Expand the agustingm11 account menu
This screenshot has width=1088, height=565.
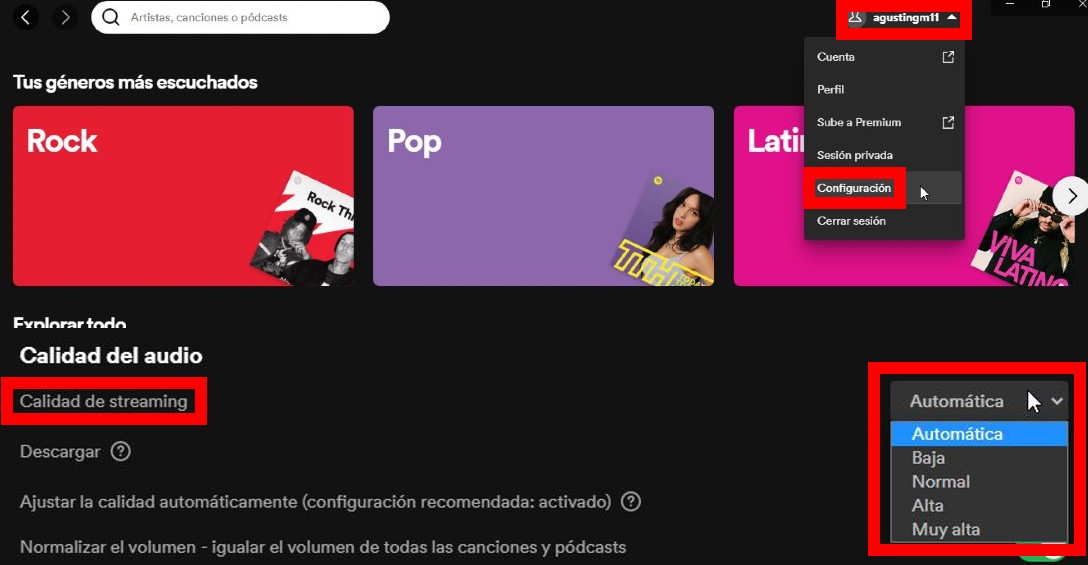(905, 18)
